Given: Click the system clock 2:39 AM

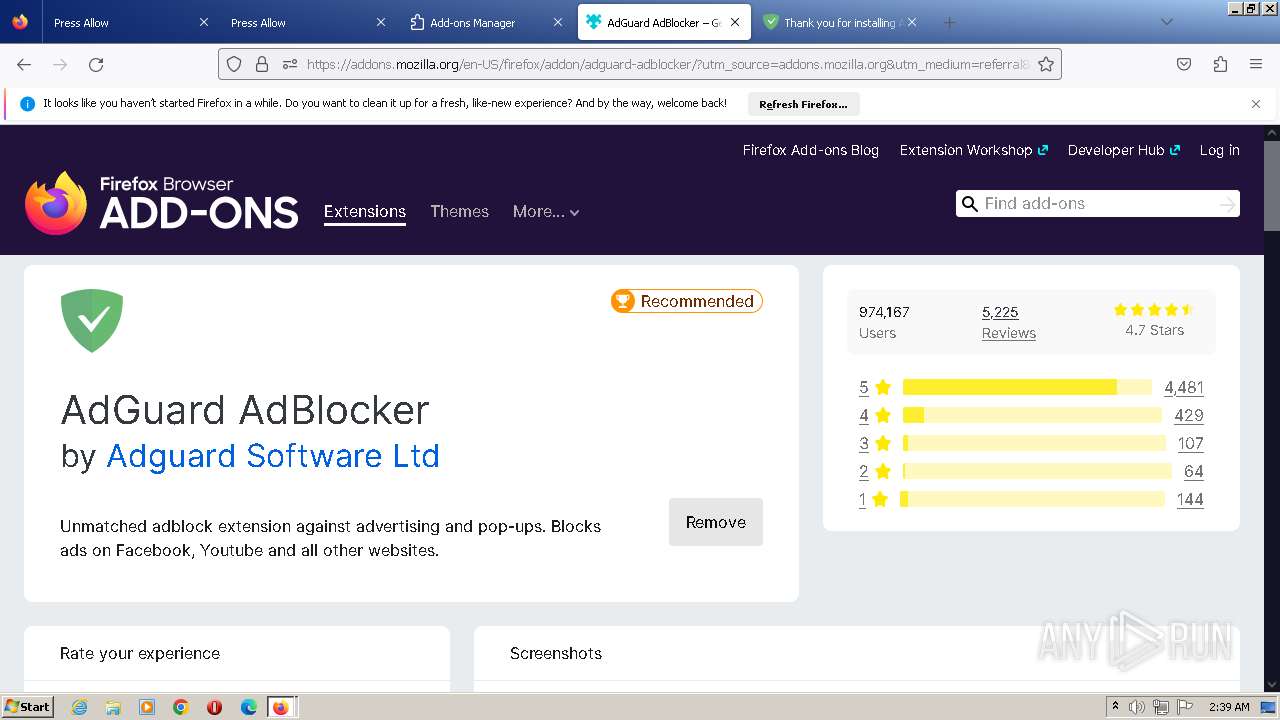Looking at the screenshot, I should pyautogui.click(x=1229, y=707).
